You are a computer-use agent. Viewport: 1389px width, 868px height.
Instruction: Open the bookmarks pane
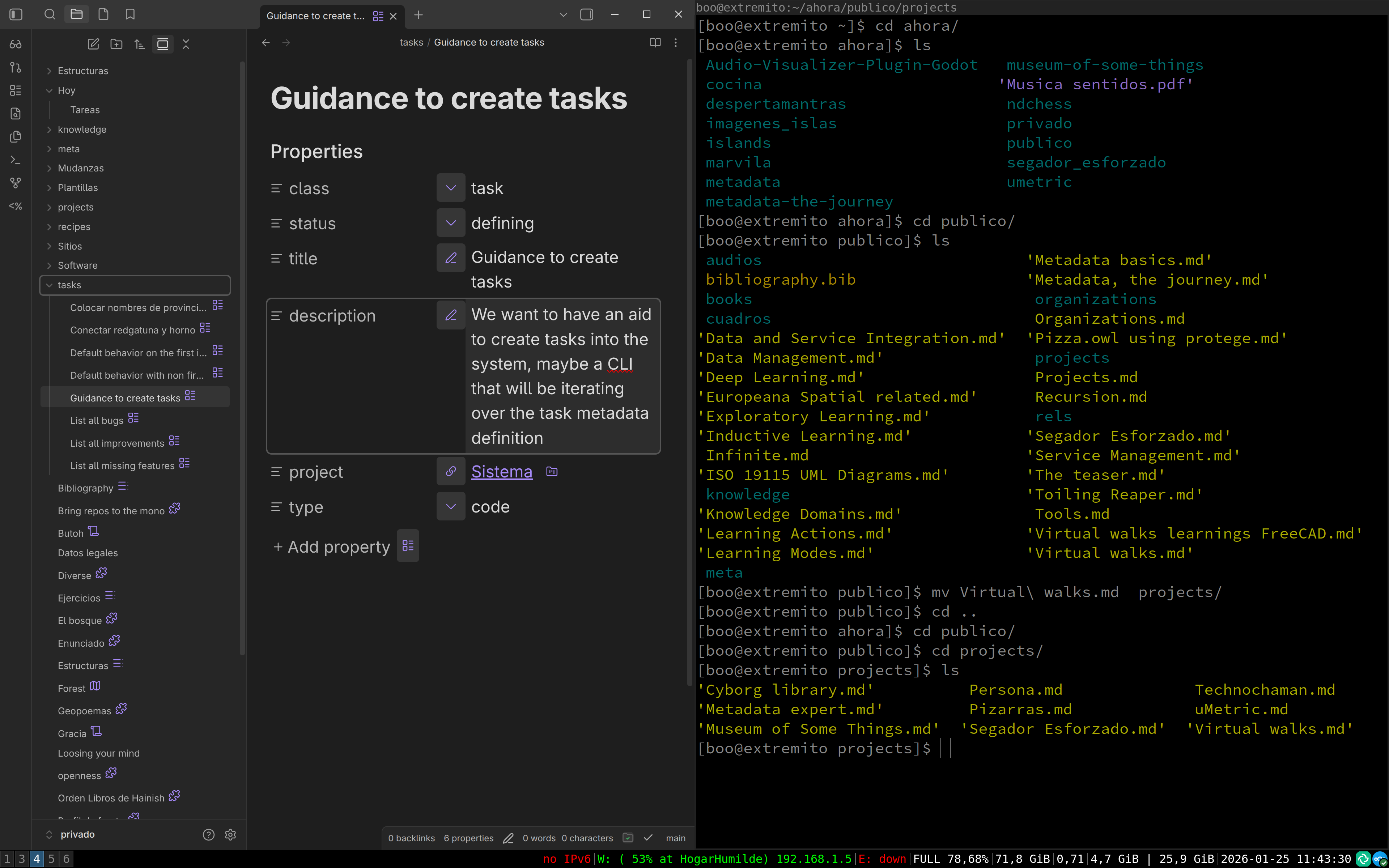pos(130,14)
